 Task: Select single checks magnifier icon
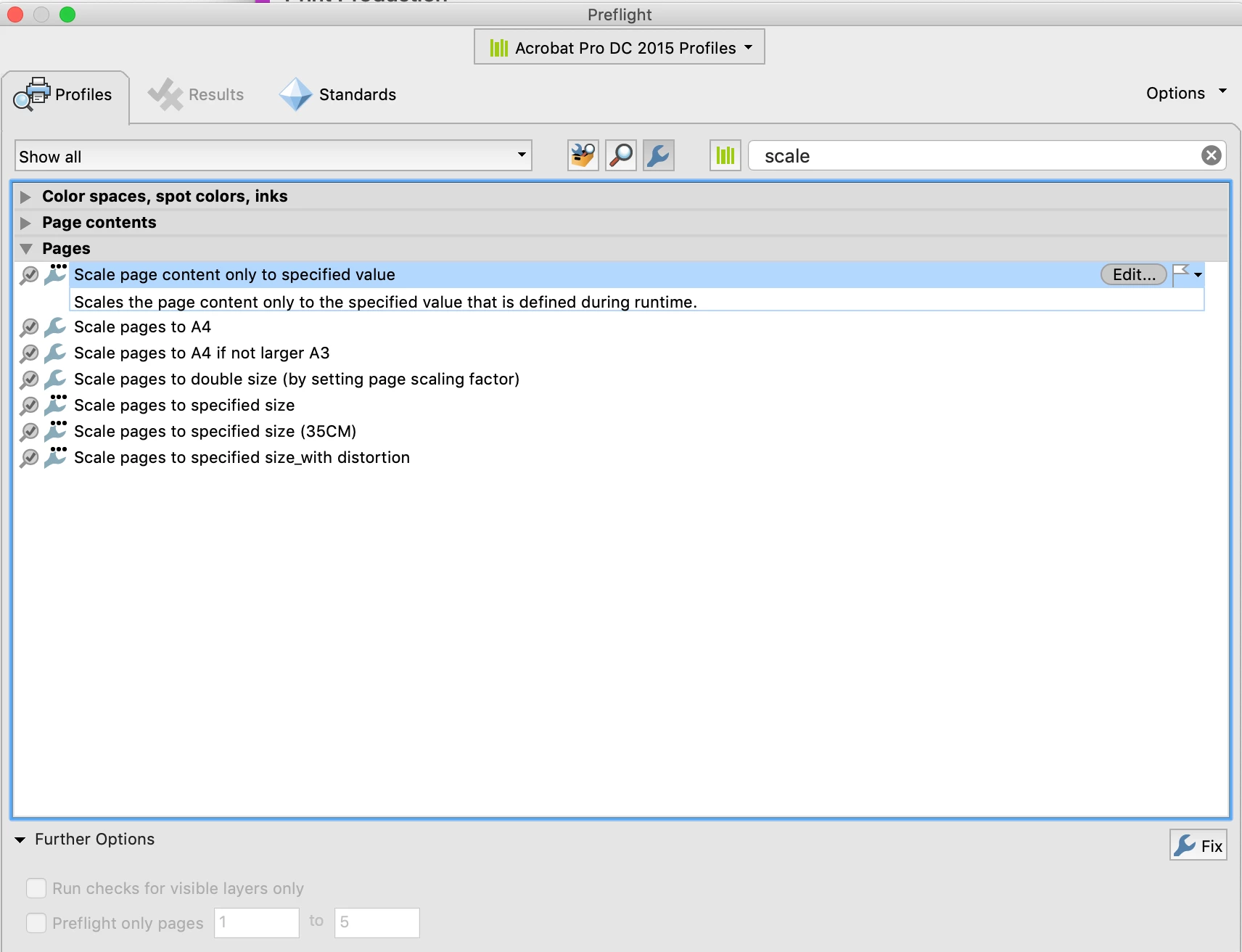621,155
